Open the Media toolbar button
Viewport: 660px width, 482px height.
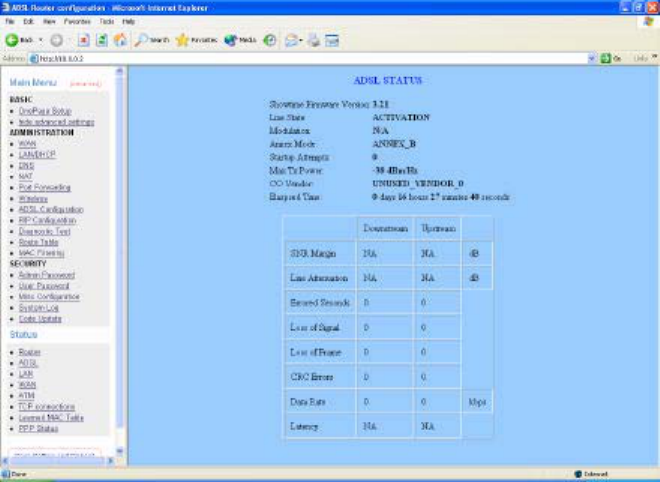tap(240, 40)
